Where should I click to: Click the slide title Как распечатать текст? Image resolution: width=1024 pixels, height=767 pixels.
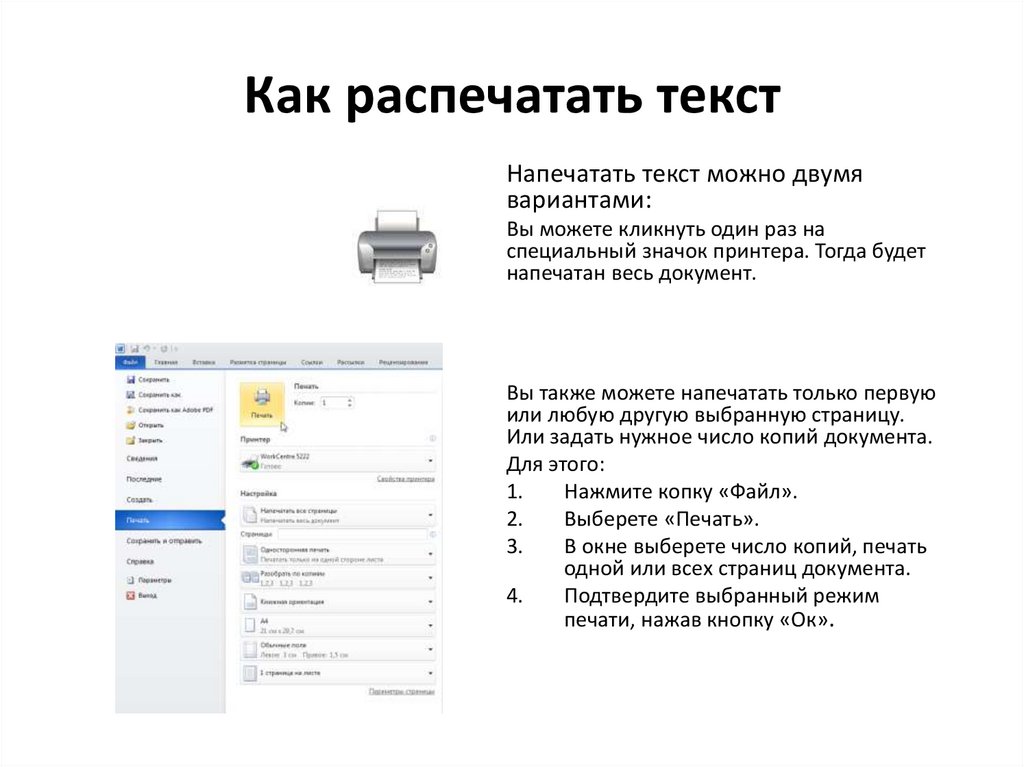tap(513, 96)
